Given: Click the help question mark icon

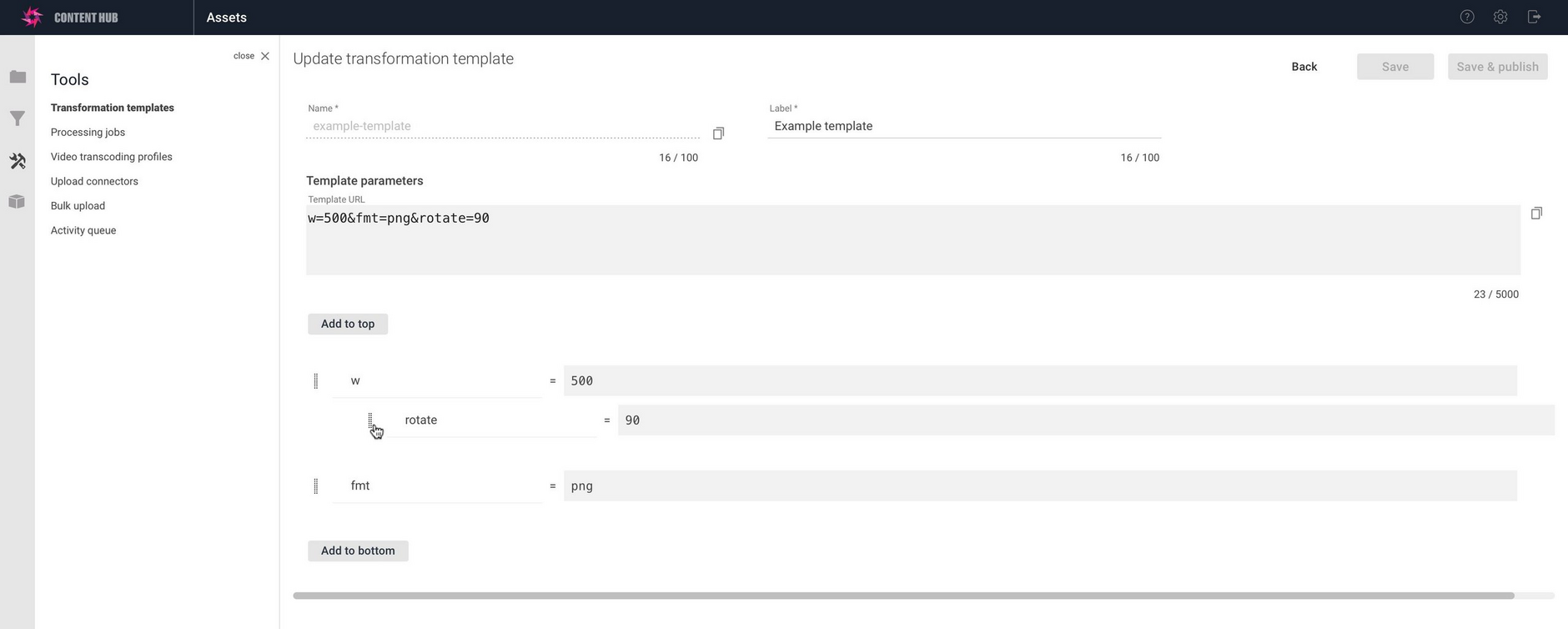Looking at the screenshot, I should [1467, 17].
